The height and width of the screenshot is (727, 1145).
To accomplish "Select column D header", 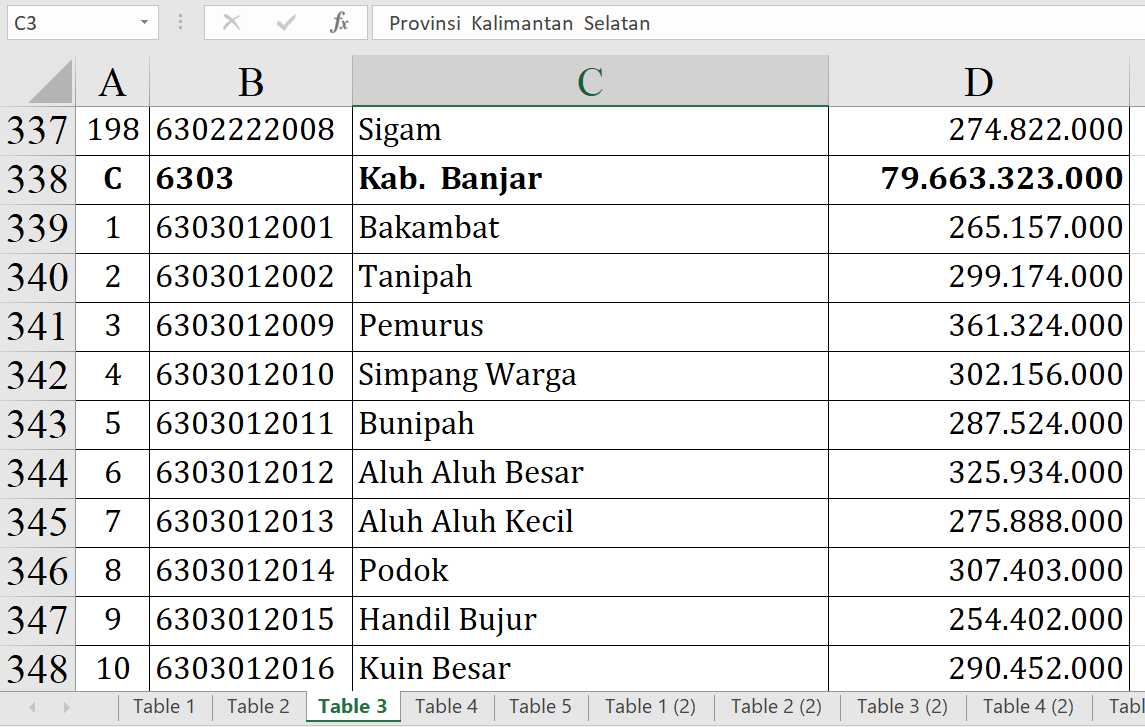I will pos(978,82).
